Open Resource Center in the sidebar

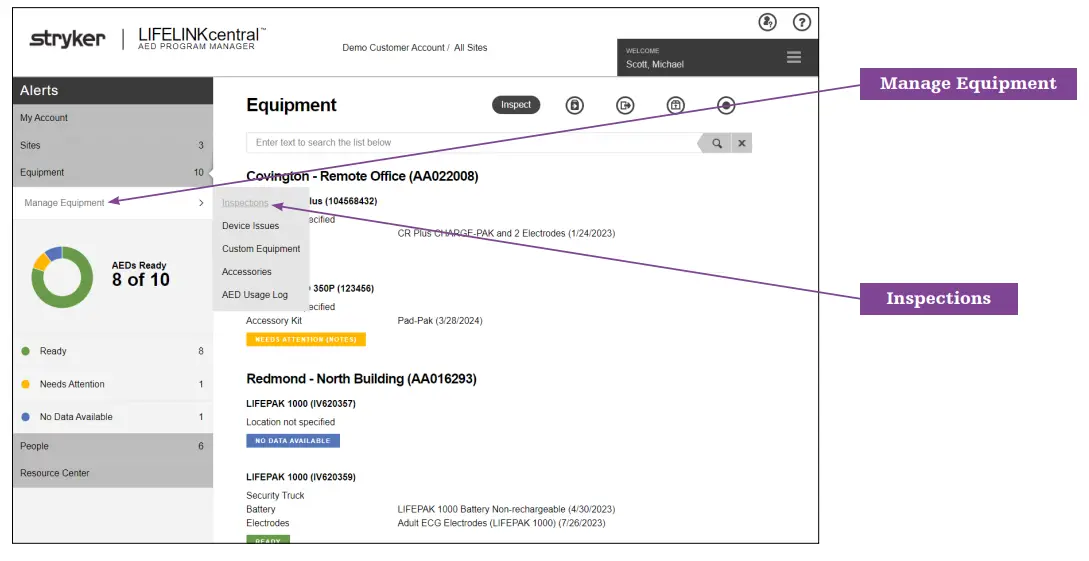tap(113, 473)
